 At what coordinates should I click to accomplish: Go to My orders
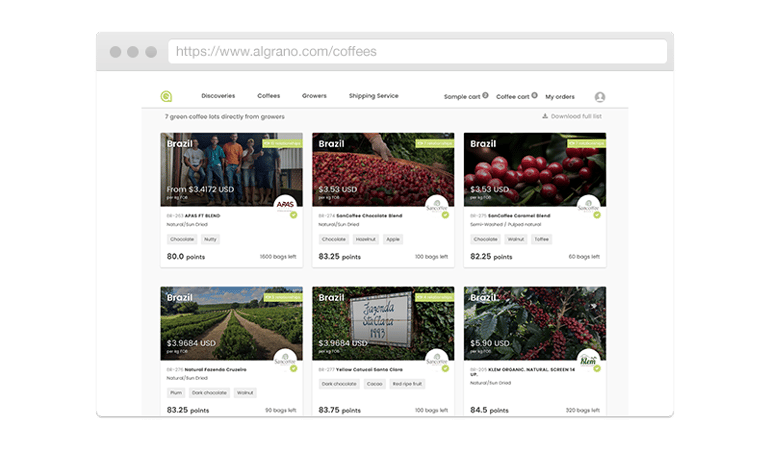[x=560, y=97]
